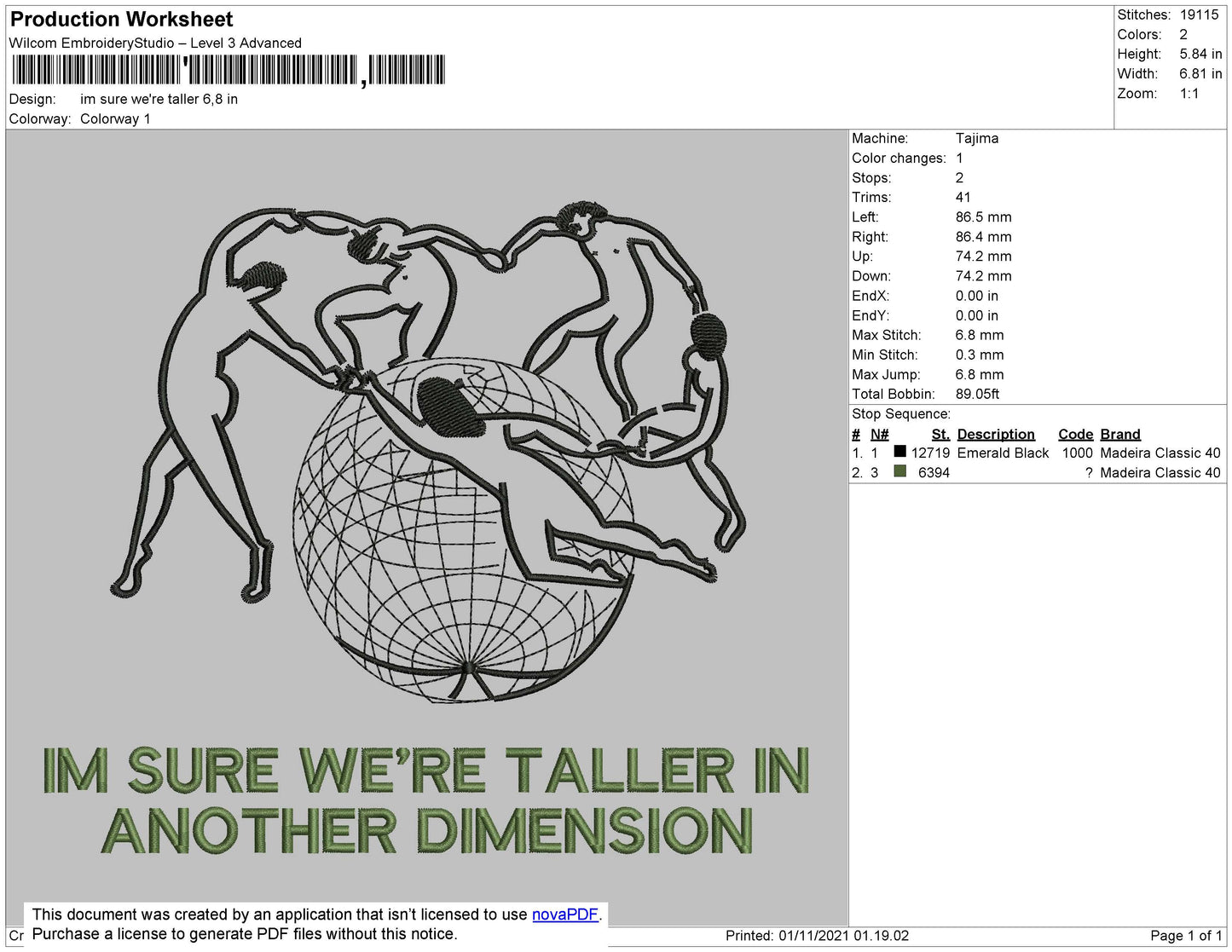Click 'IM SURE WE'RE TALLER IN' lettering

click(425, 770)
